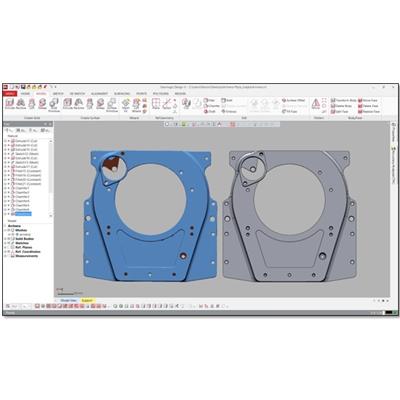Click the Model View bottom tab
Viewport: 400px width, 400px height.
click(x=68, y=301)
